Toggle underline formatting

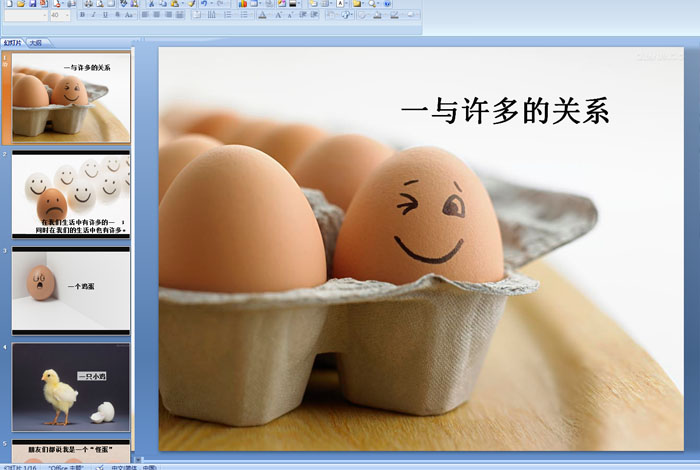(105, 15)
